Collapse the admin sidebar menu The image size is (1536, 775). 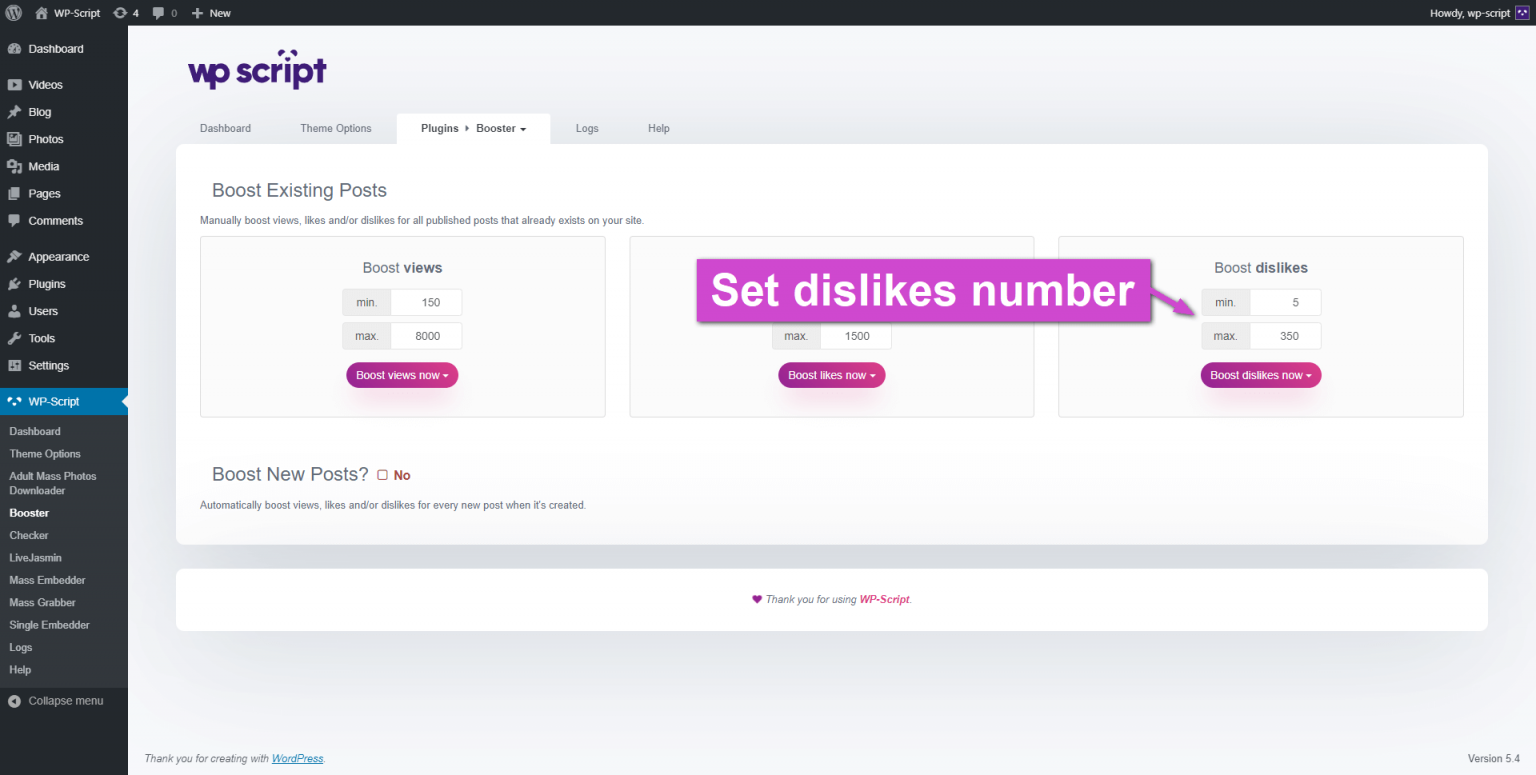pyautogui.click(x=64, y=700)
